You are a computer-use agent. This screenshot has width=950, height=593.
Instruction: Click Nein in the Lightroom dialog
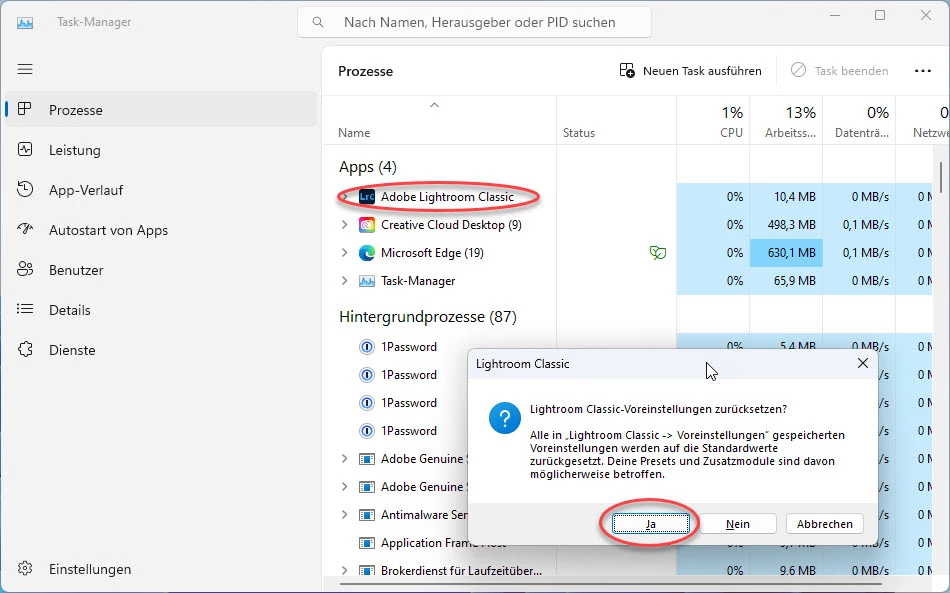737,524
